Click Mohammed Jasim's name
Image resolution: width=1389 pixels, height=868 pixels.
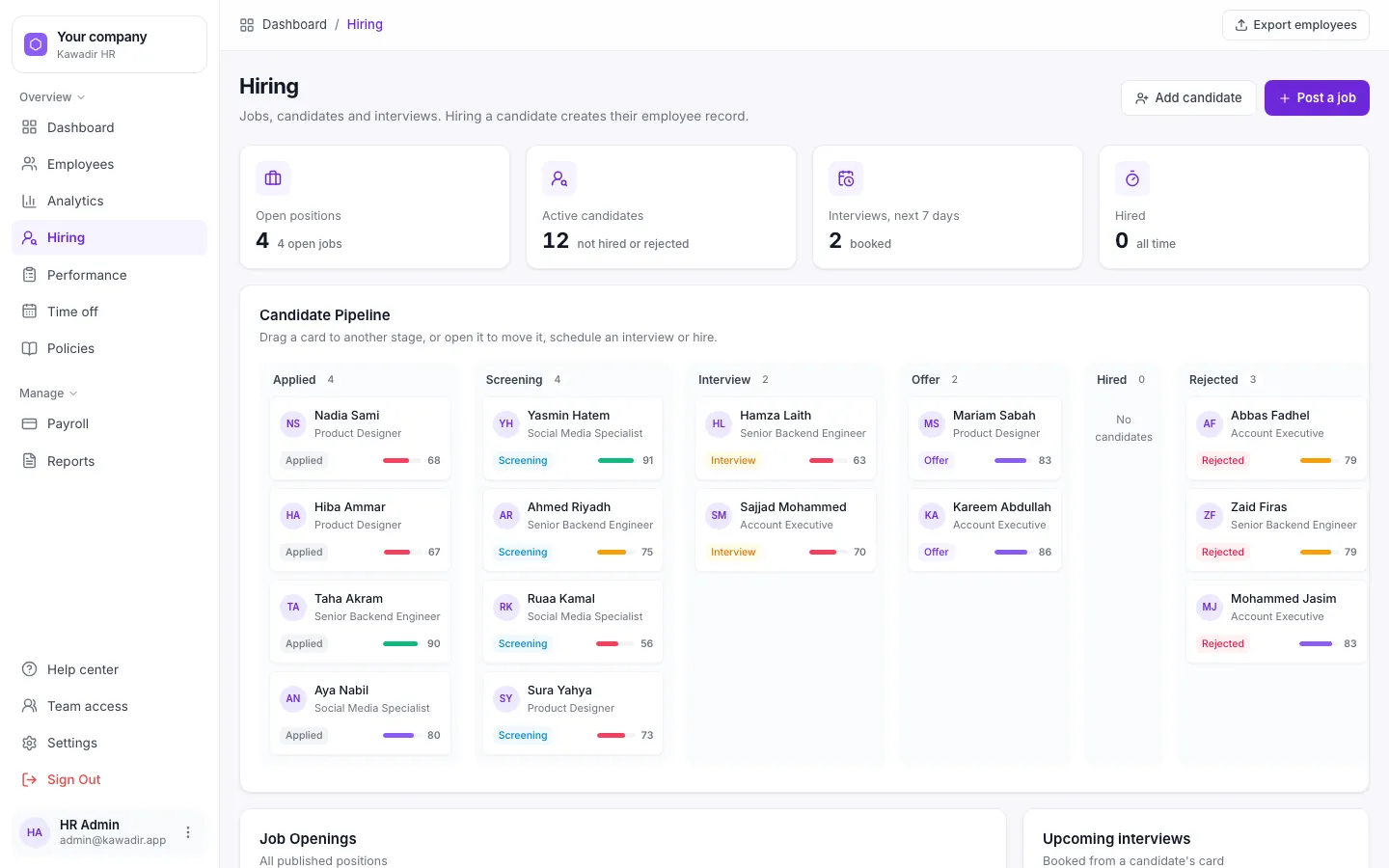coord(1283,599)
